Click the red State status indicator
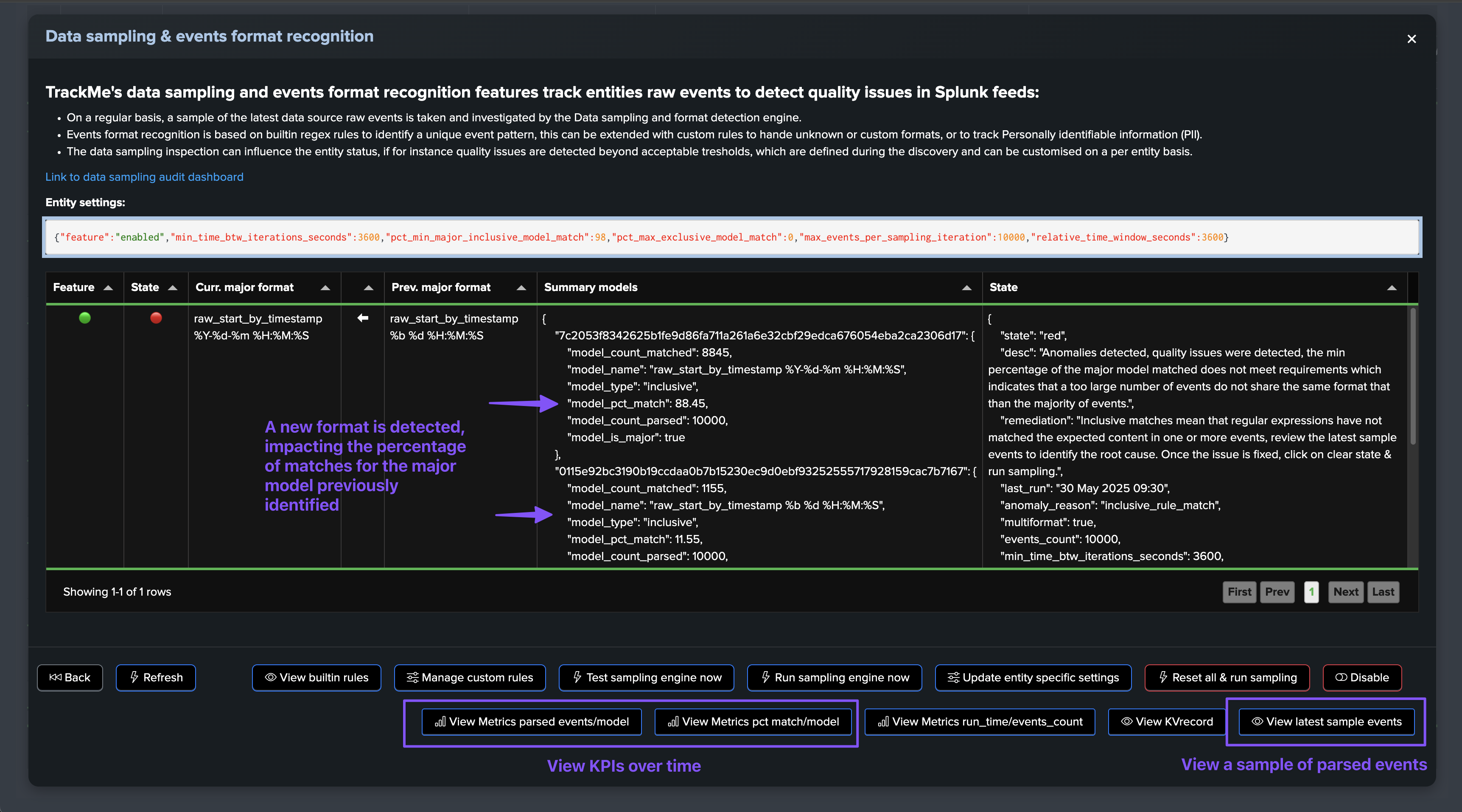 pos(156,318)
